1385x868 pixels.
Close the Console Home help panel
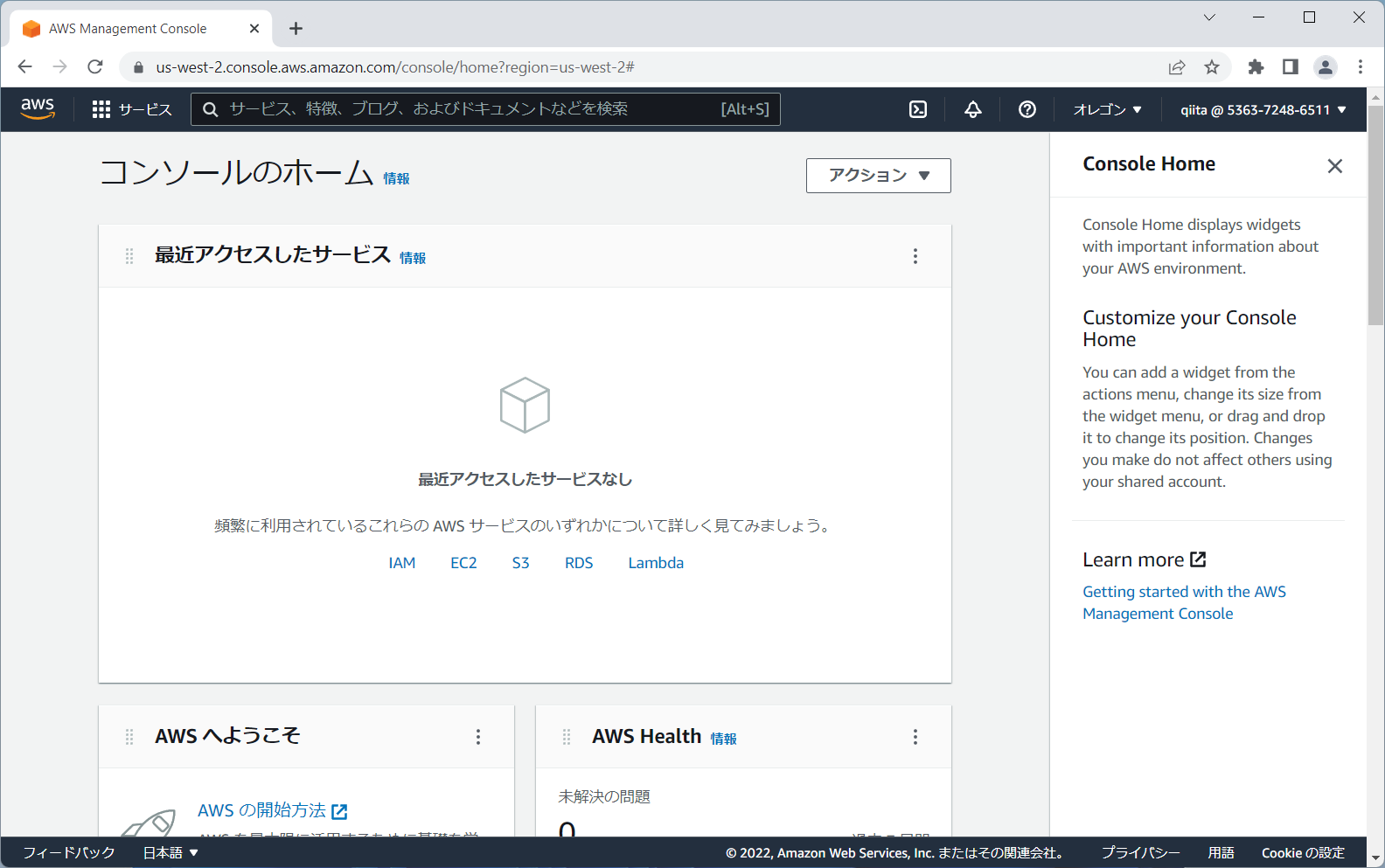pos(1334,166)
